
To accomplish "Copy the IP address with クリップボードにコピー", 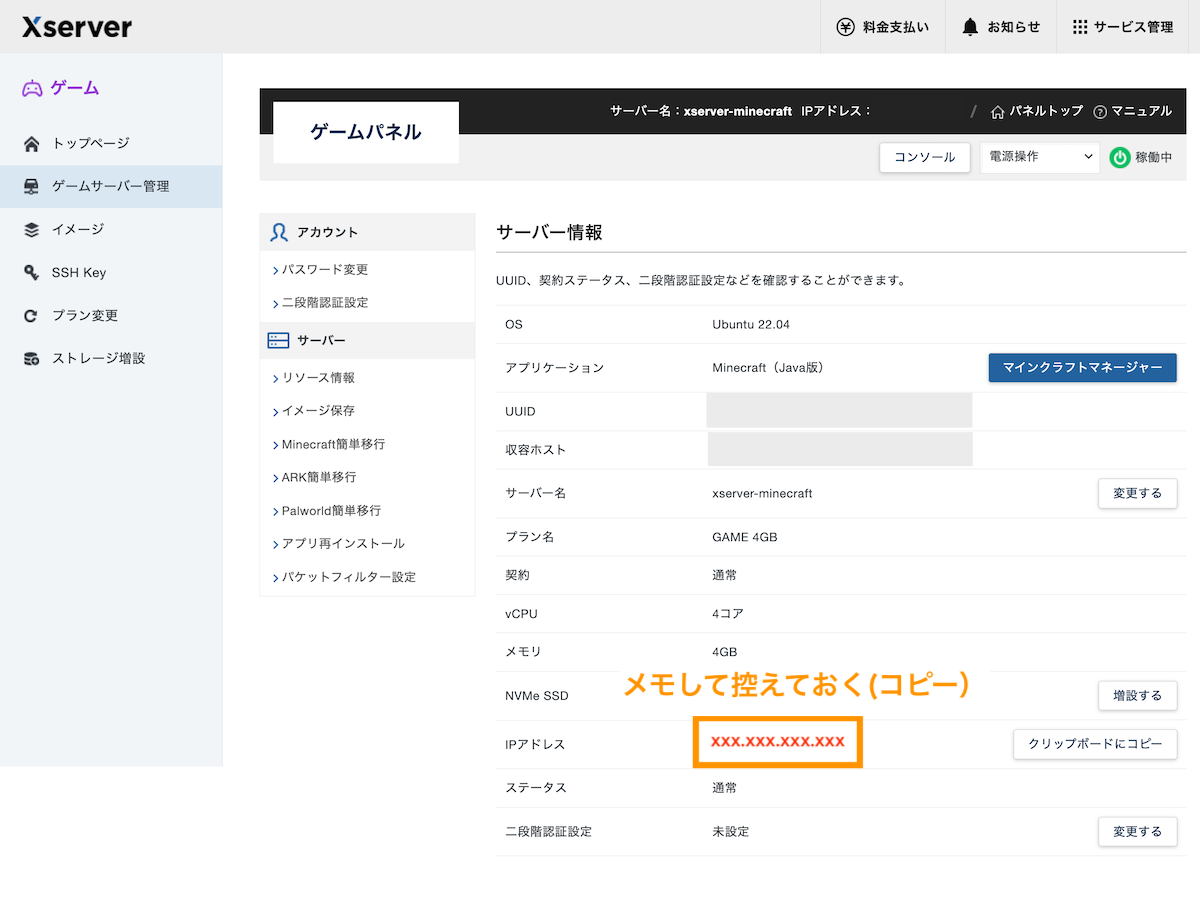I will pos(1095,744).
